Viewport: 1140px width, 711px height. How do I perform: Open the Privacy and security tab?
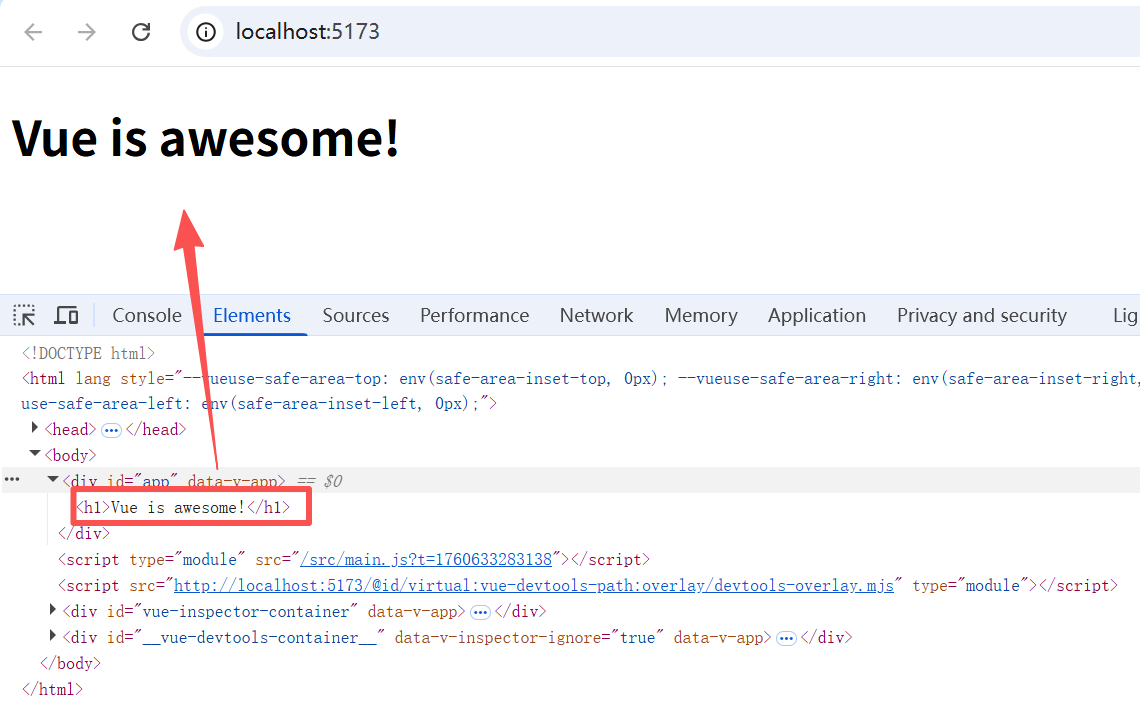(x=982, y=316)
